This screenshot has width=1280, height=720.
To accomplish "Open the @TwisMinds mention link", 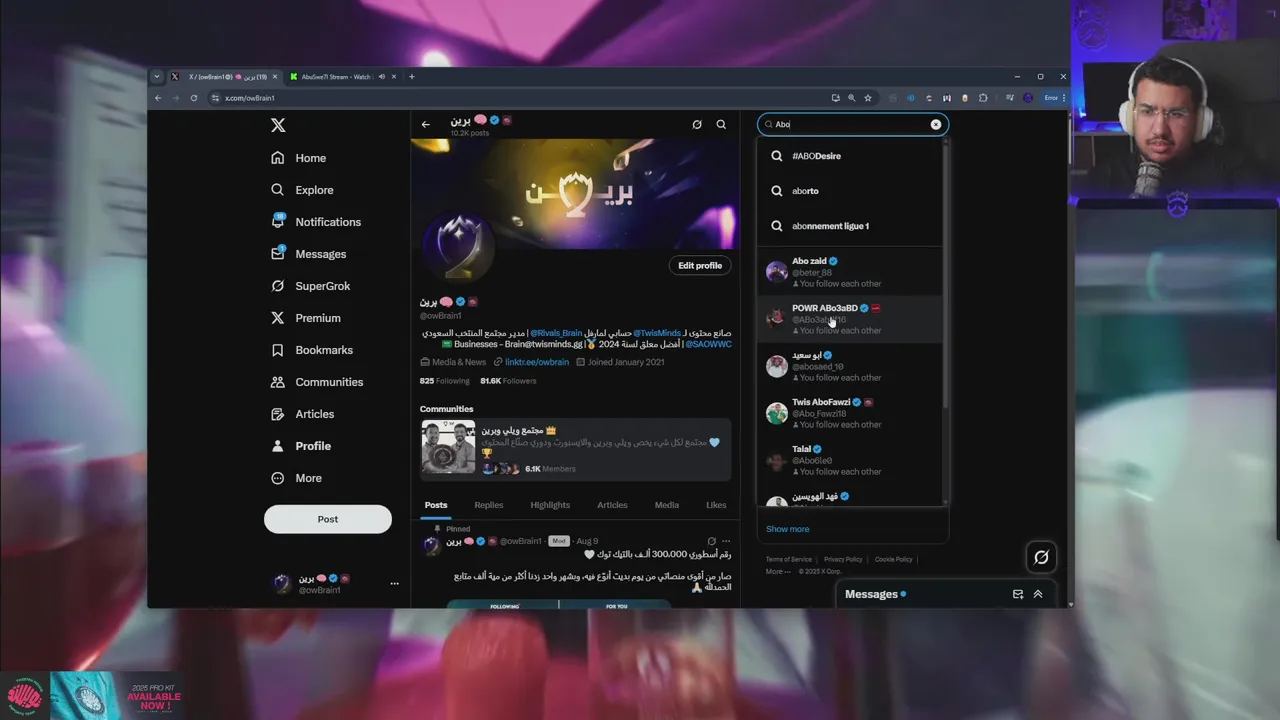I will click(x=657, y=333).
